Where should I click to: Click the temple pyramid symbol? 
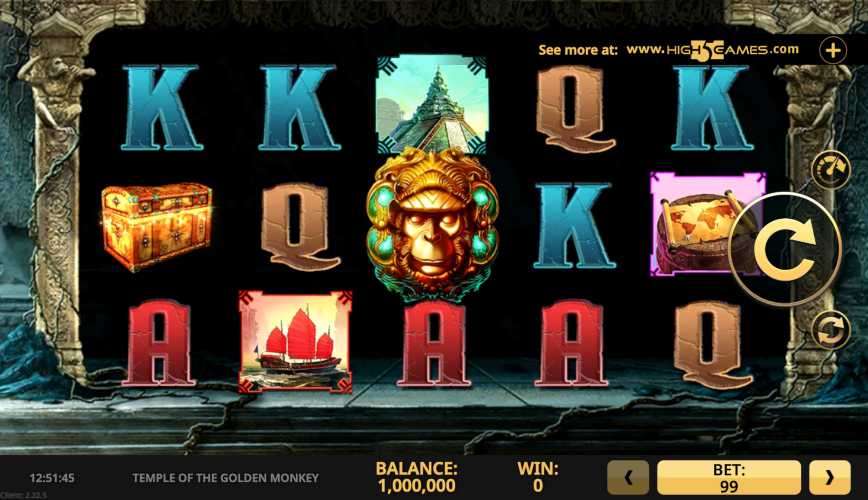(x=432, y=104)
